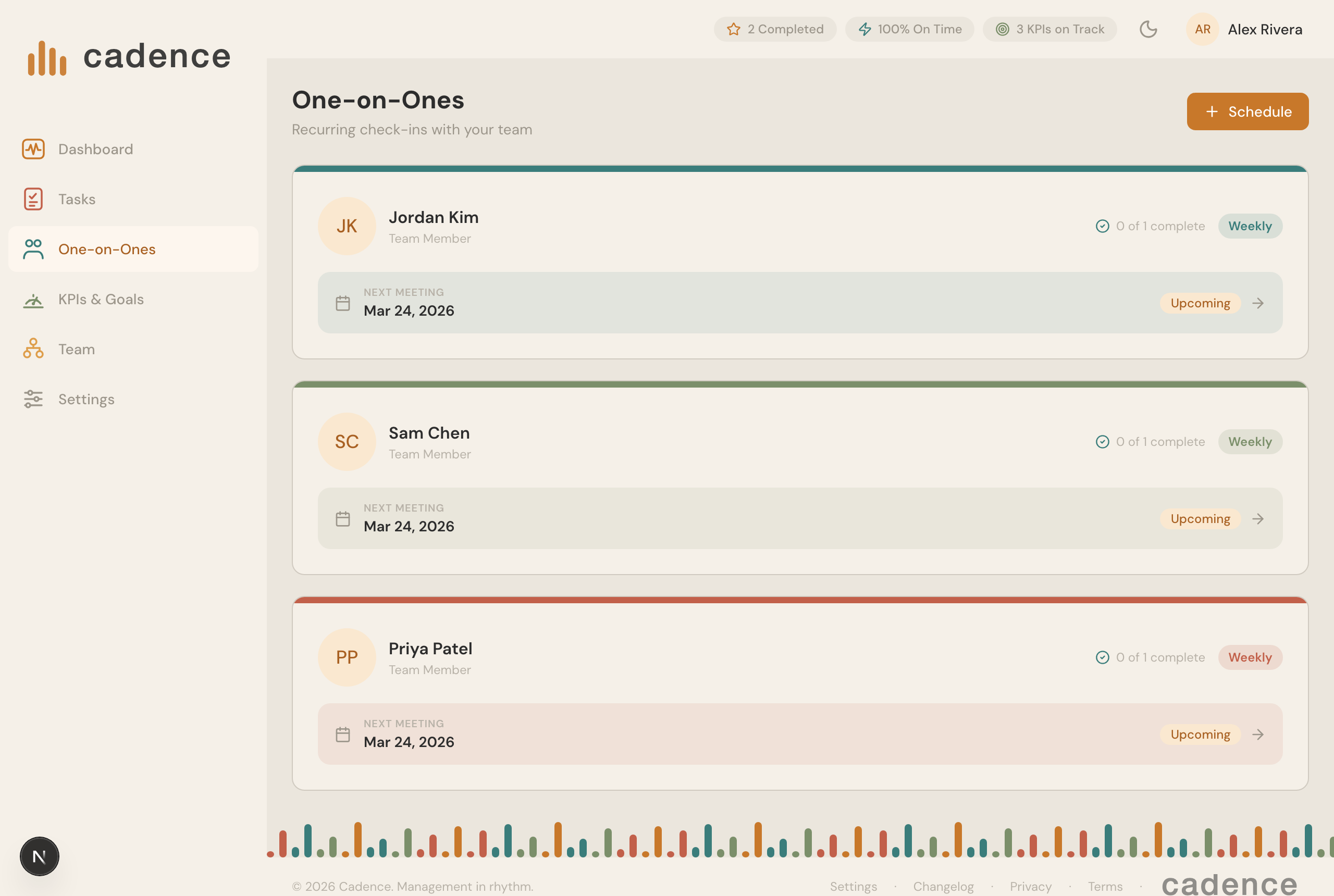Click the Cadence bars logo icon

click(47, 58)
